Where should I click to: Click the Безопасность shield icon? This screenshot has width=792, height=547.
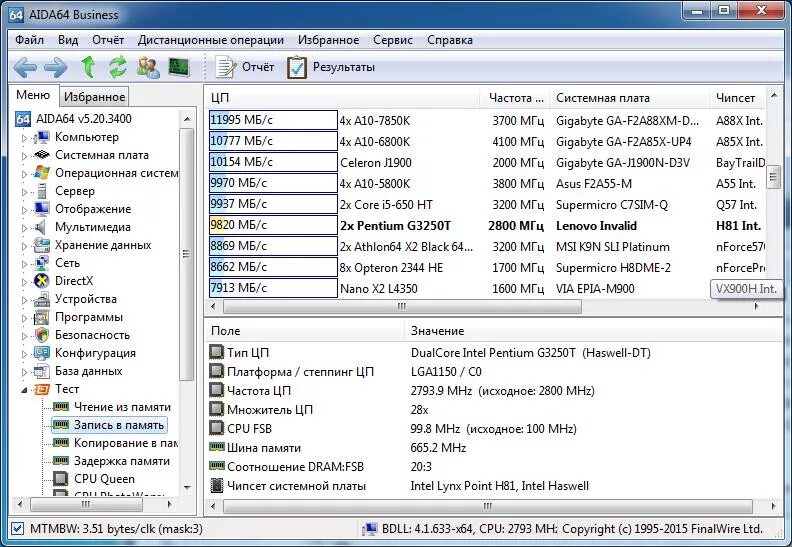tap(42, 335)
